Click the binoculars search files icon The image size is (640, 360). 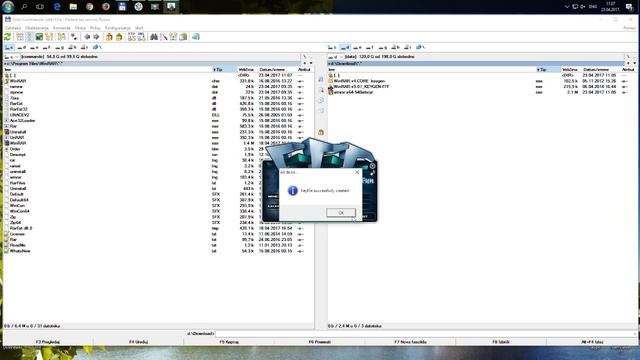(154, 37)
